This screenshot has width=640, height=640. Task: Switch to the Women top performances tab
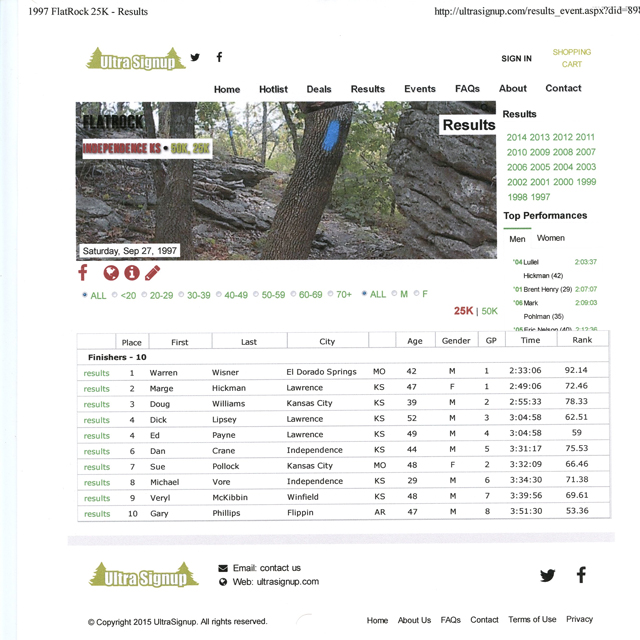551,238
